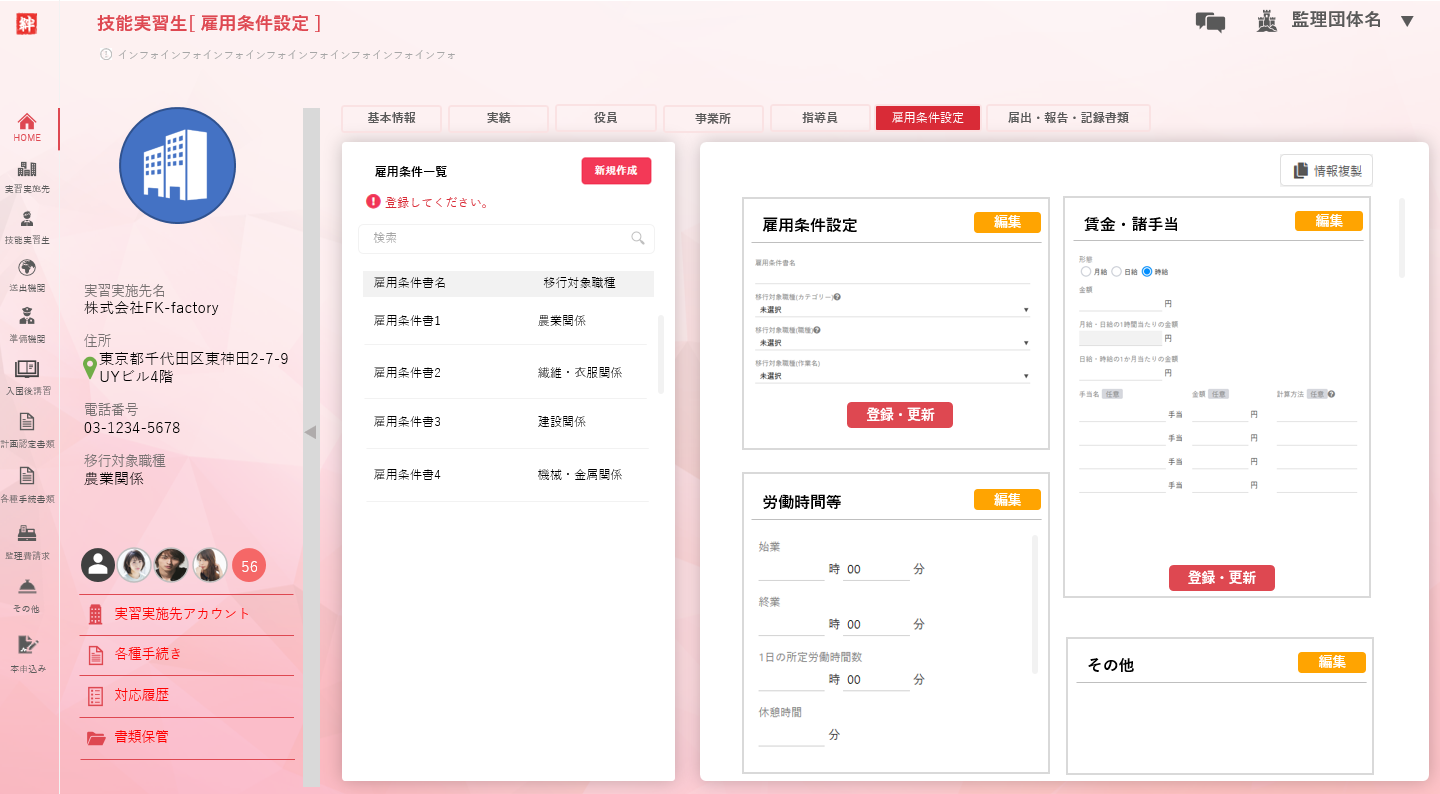Select the 時給 radio button
Screen dimensions: 1440x794
1147,271
